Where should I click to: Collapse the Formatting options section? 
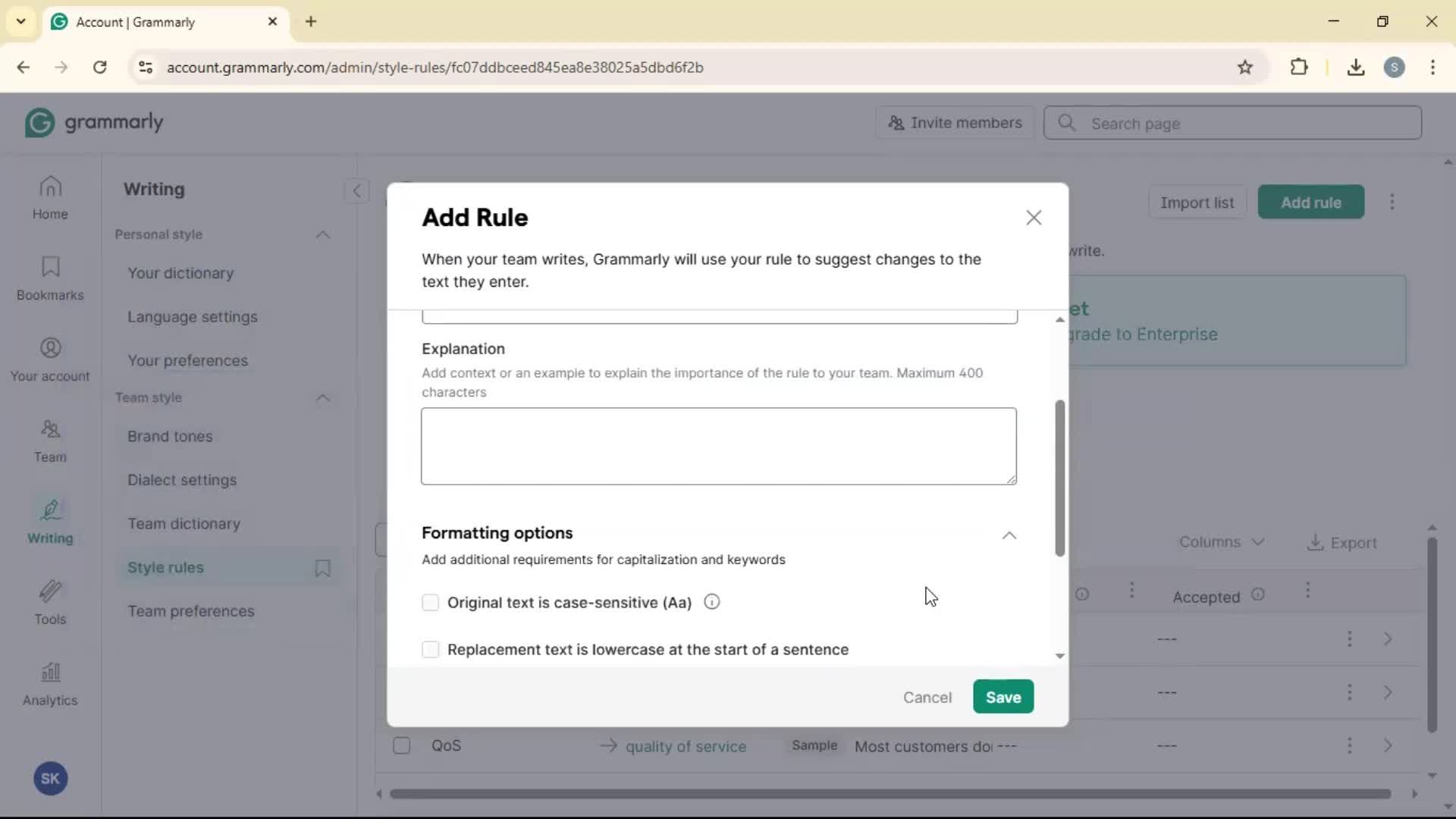pyautogui.click(x=1009, y=535)
